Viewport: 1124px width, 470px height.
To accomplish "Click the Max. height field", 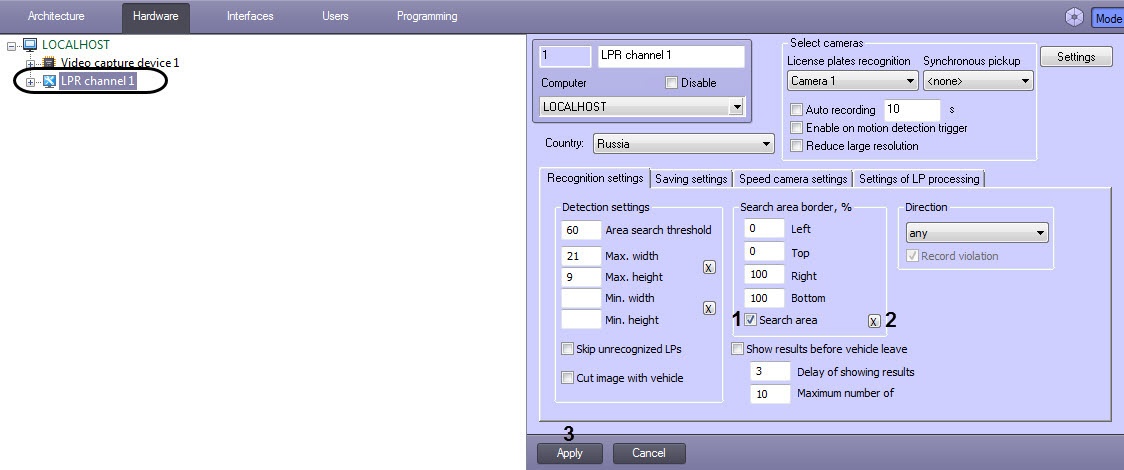I will pos(581,277).
